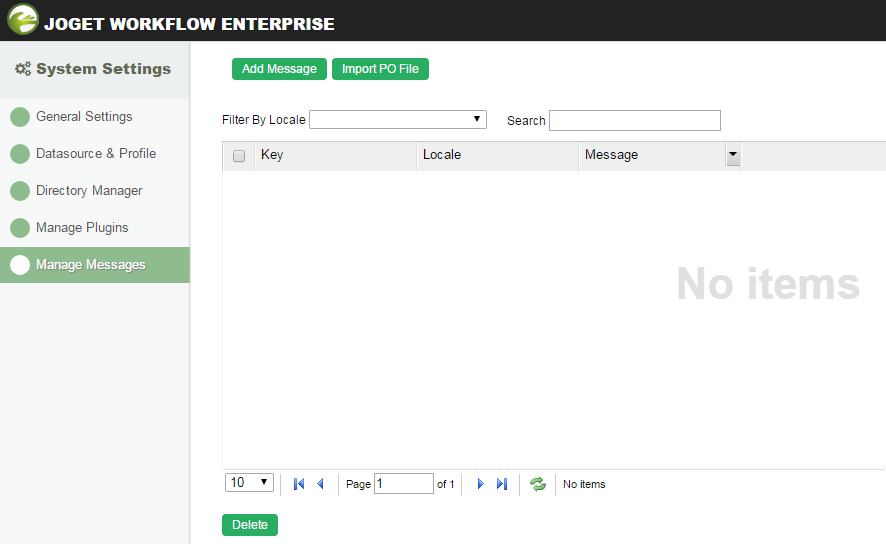Click the 'Filter By Locale' label
This screenshot has height=544, width=886.
263,120
